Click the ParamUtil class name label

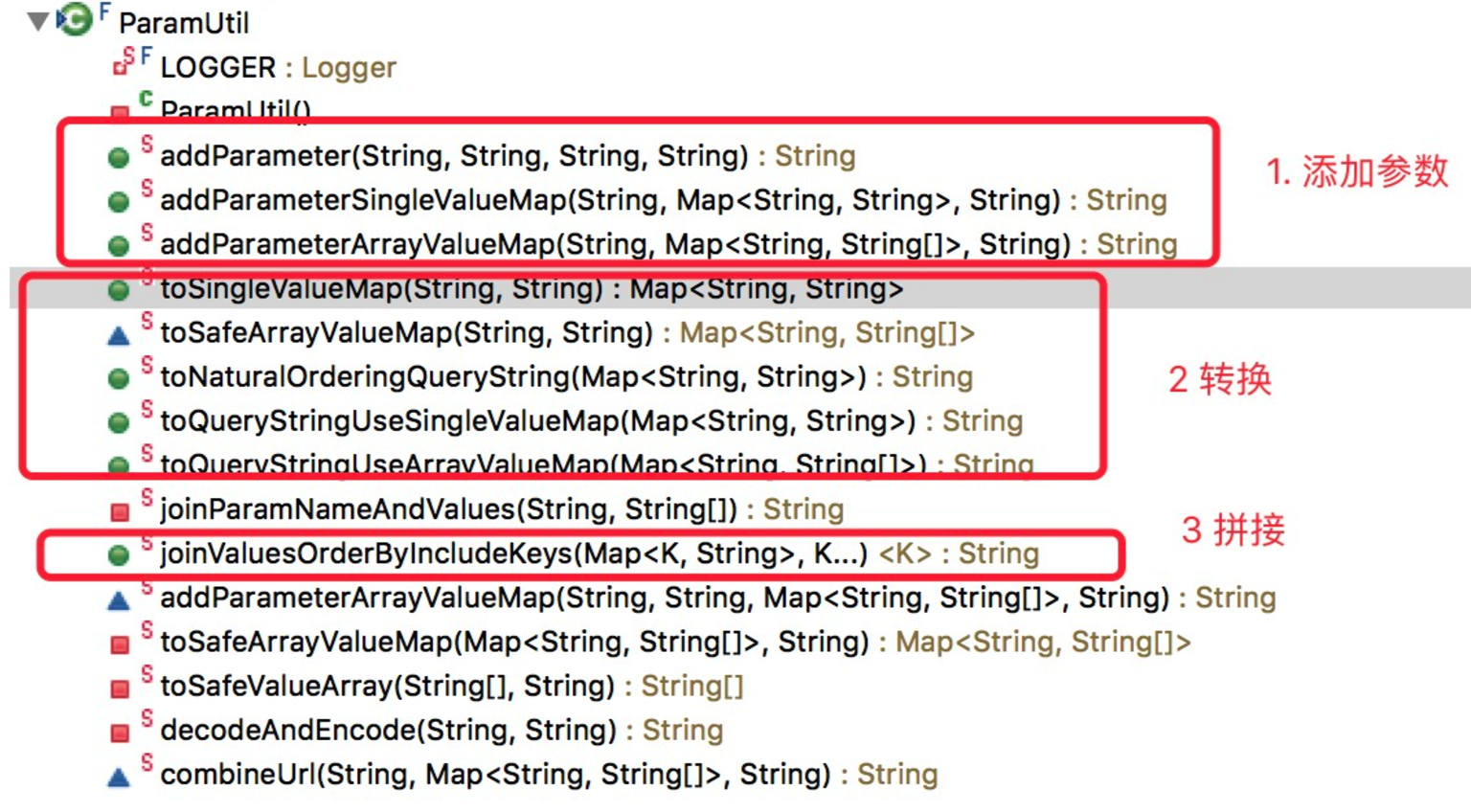[x=184, y=22]
